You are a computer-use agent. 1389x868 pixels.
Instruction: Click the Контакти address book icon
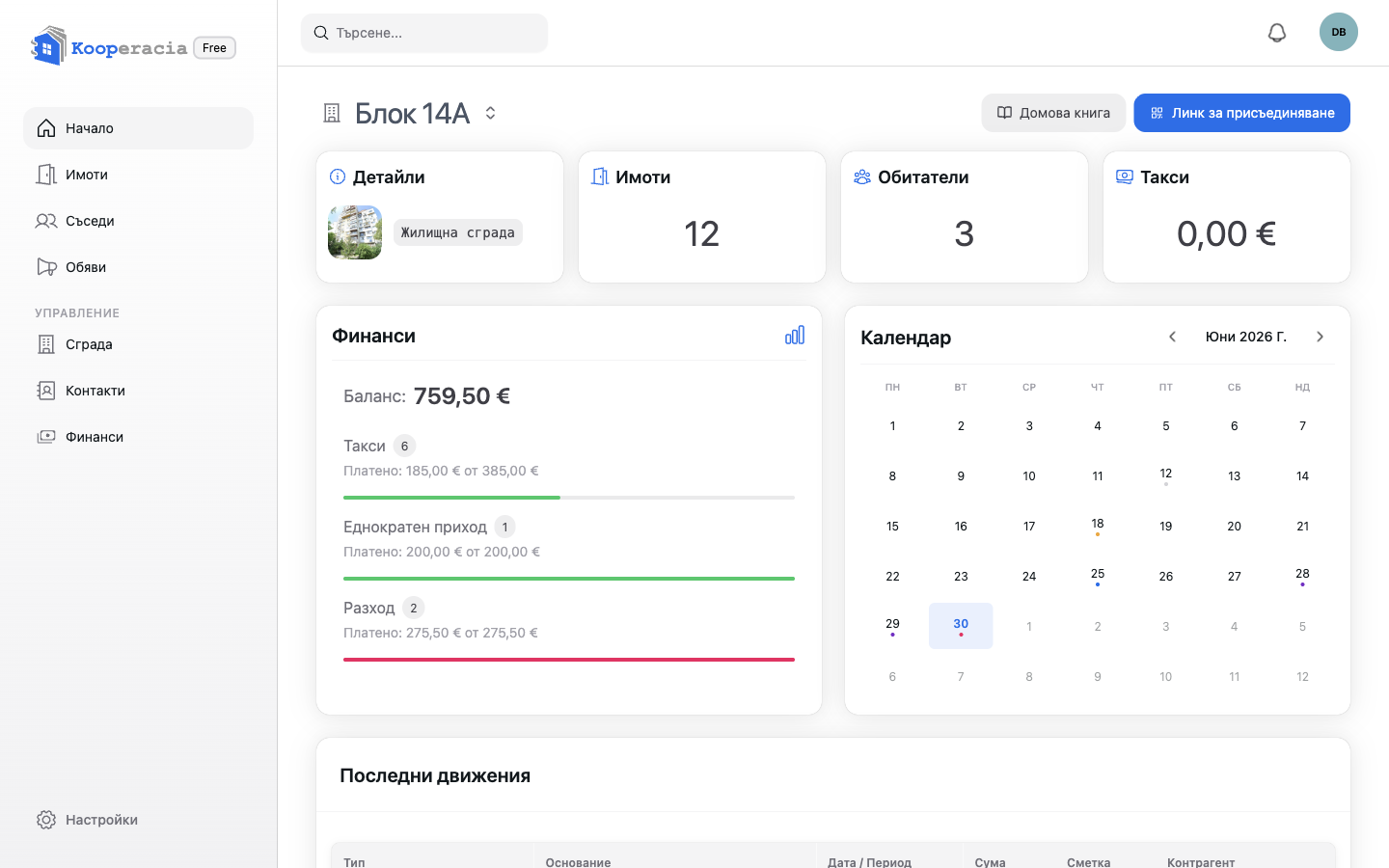click(46, 391)
